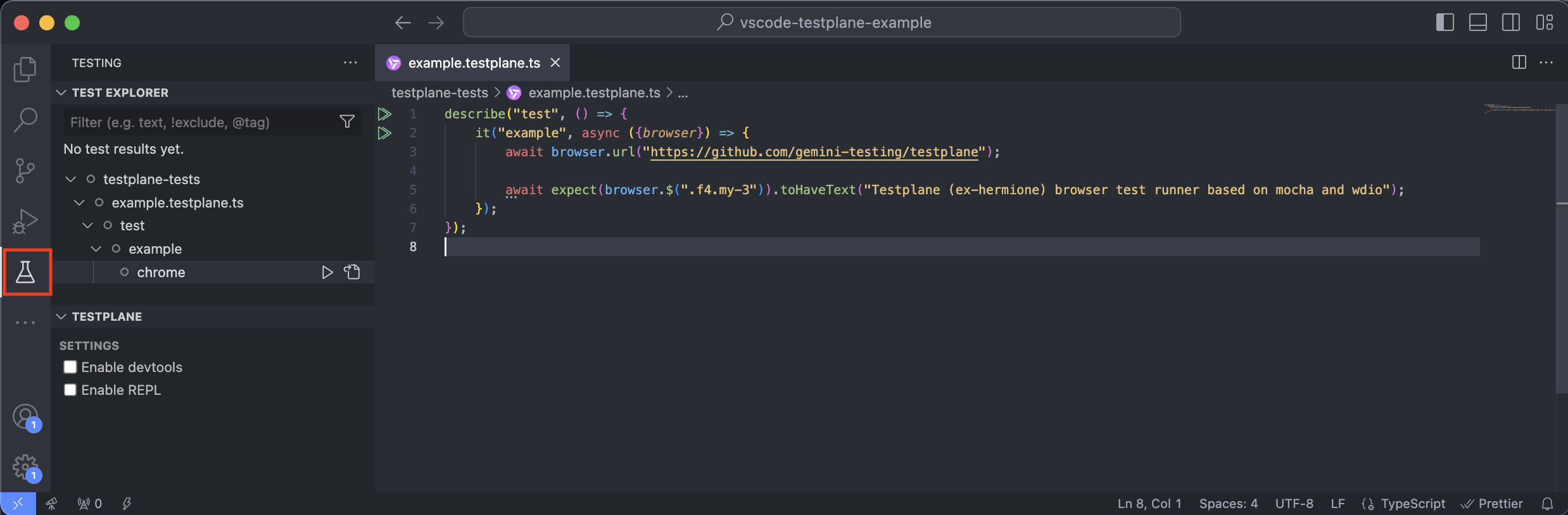Select the example.testplane.ts editor tab

click(x=474, y=63)
